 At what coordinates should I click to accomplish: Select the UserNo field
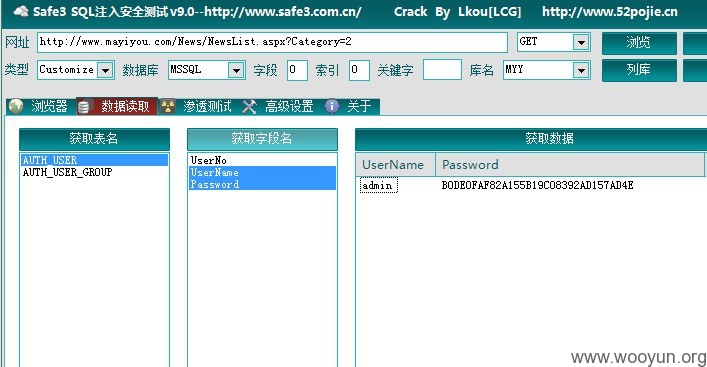[262, 160]
